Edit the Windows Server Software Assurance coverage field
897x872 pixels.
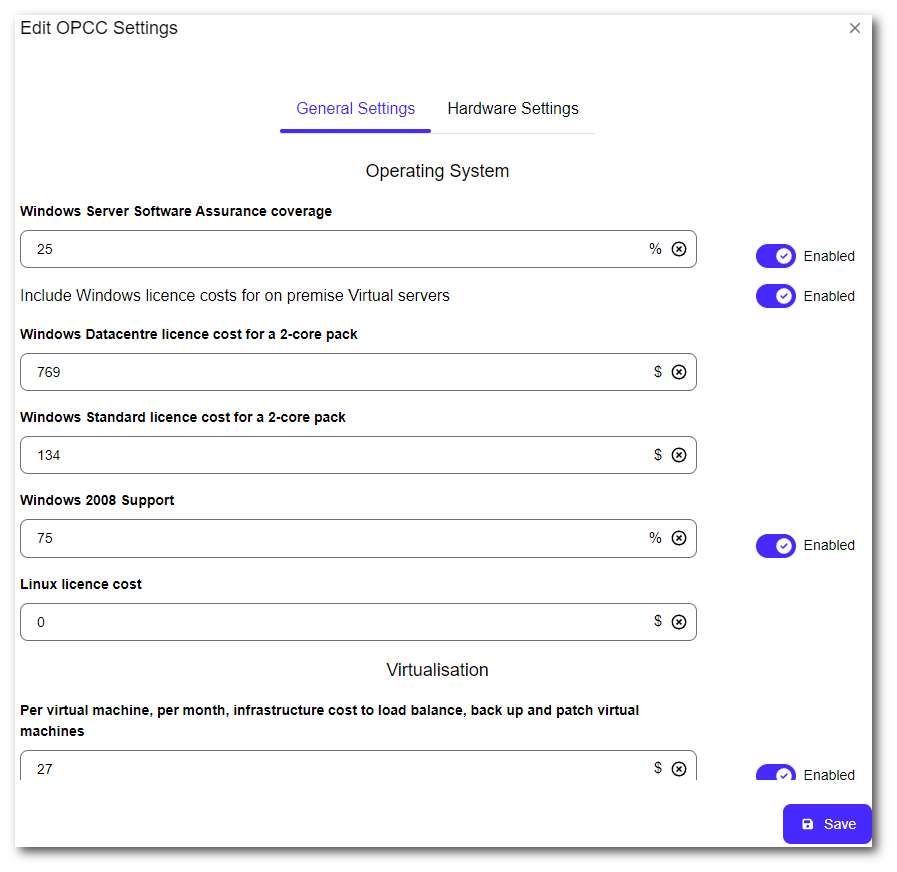pos(330,249)
